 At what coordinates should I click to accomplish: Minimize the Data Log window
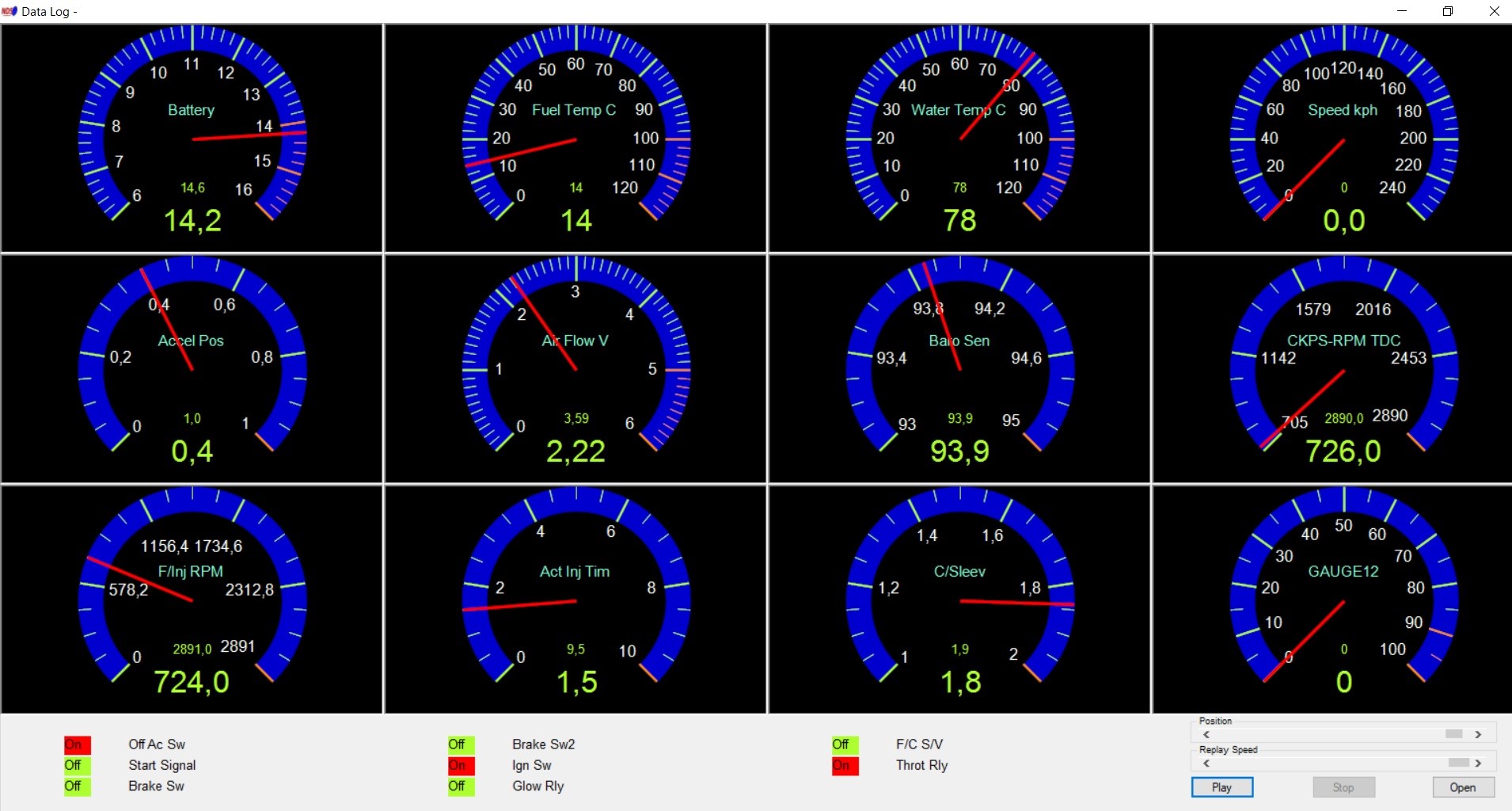[1402, 11]
